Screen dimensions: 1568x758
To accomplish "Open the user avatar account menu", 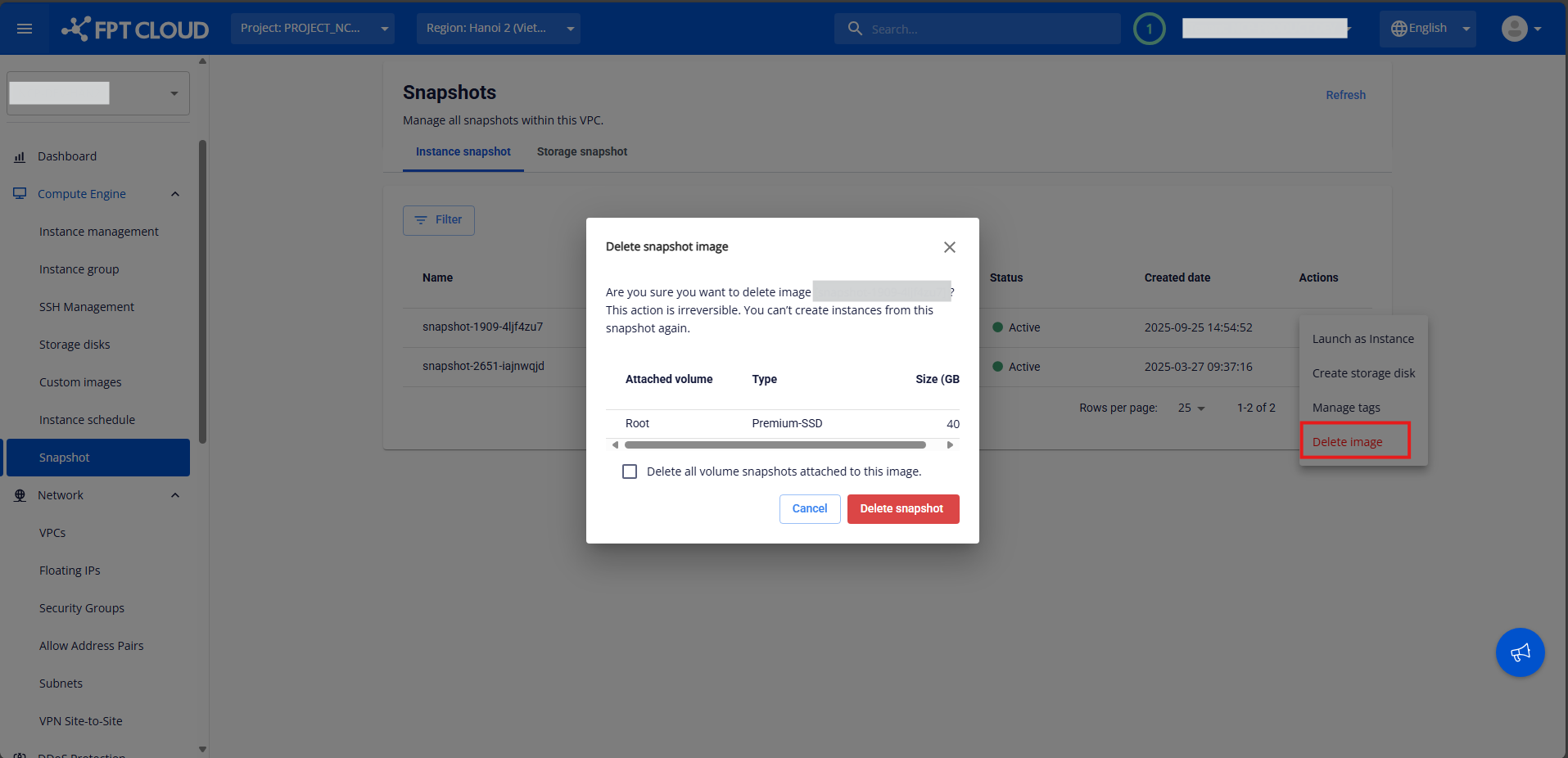I will (x=1521, y=29).
